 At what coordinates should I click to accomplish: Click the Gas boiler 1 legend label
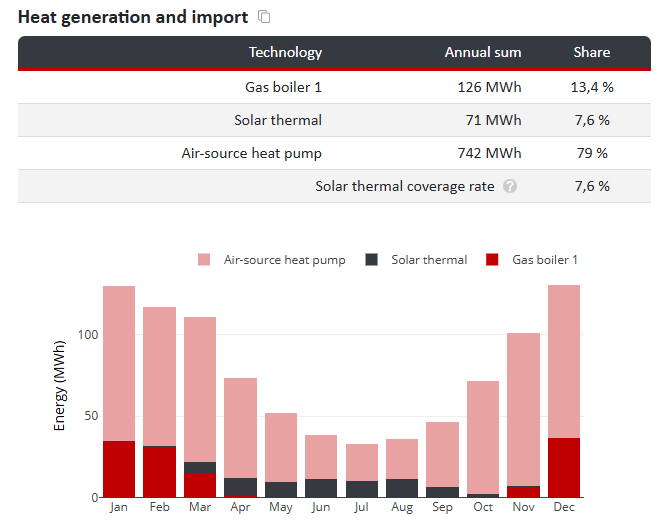(x=544, y=260)
